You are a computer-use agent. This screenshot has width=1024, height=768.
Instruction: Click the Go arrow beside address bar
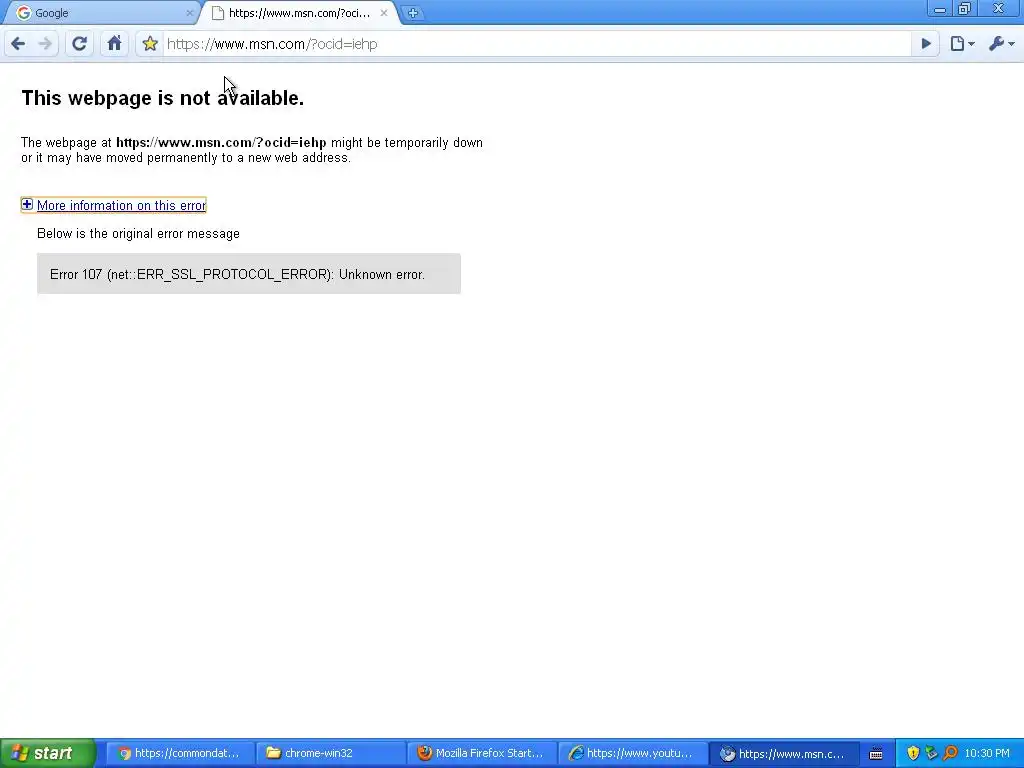[925, 44]
